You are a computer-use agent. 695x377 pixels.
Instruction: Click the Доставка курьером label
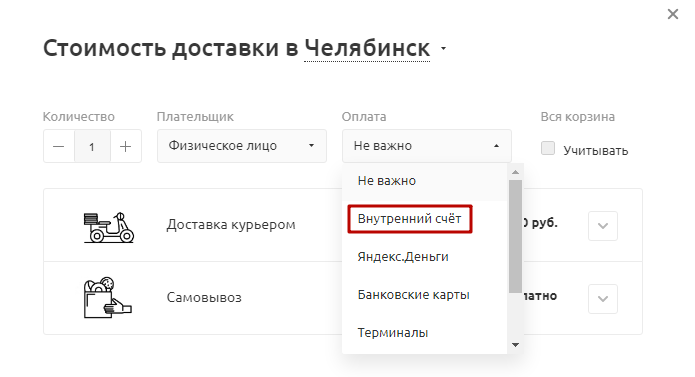(x=231, y=225)
